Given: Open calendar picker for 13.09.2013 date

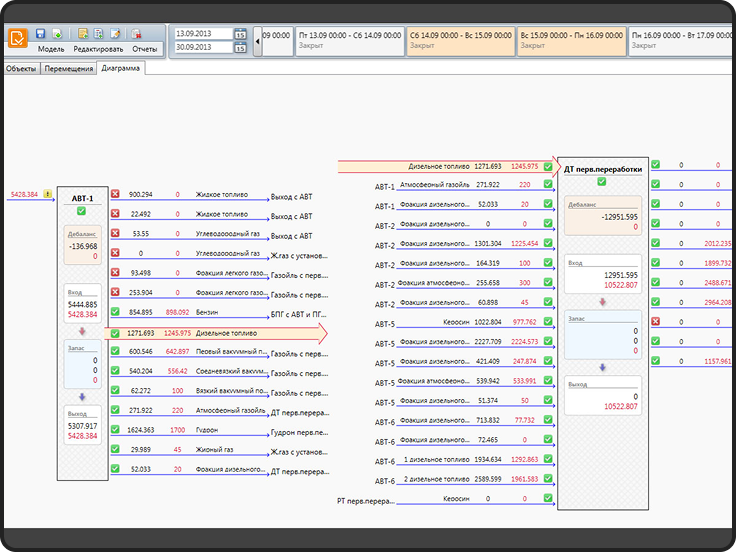Looking at the screenshot, I should [240, 35].
